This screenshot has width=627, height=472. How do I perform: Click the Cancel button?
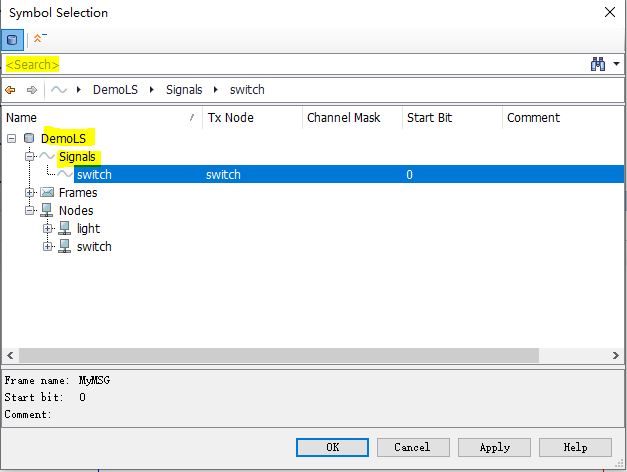click(413, 447)
